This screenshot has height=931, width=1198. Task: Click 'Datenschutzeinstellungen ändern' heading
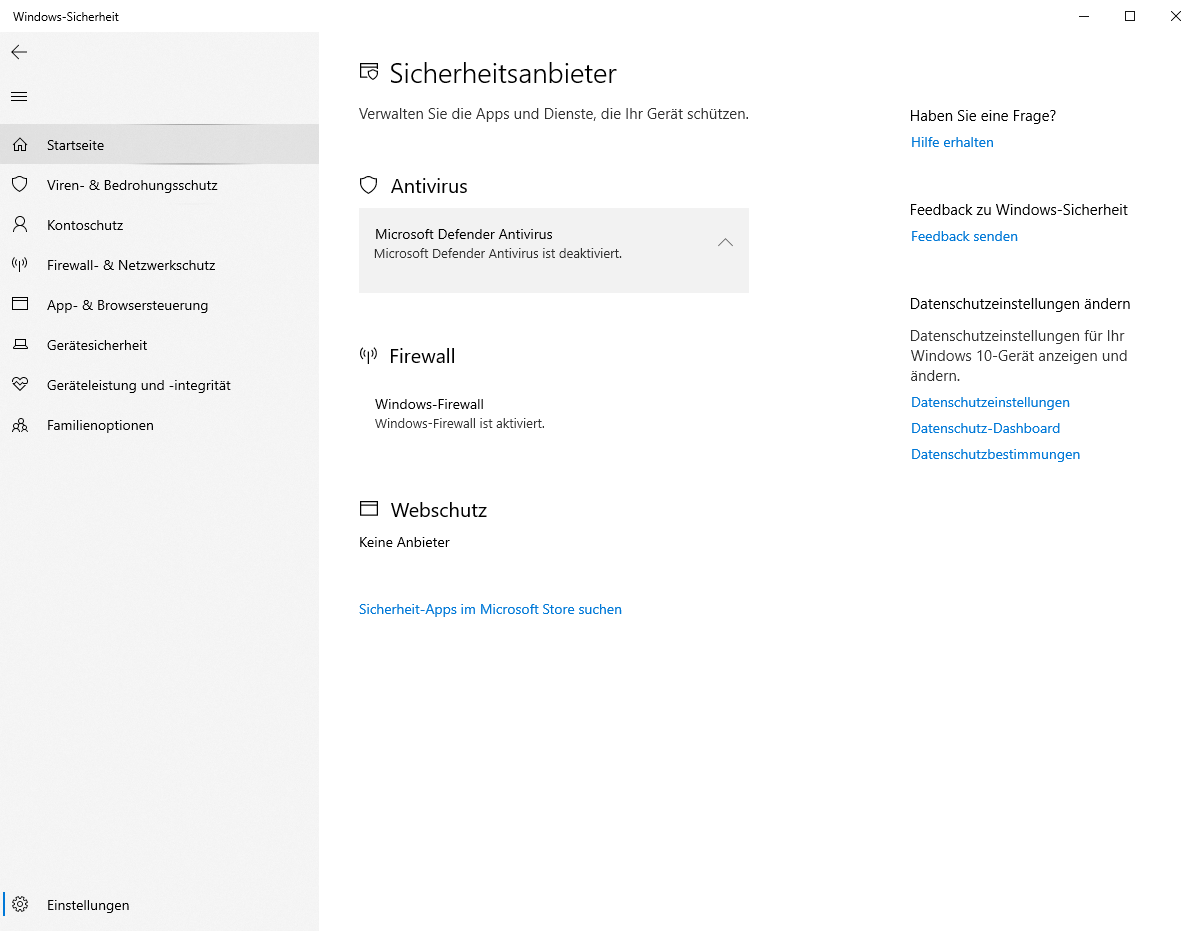click(x=1020, y=303)
